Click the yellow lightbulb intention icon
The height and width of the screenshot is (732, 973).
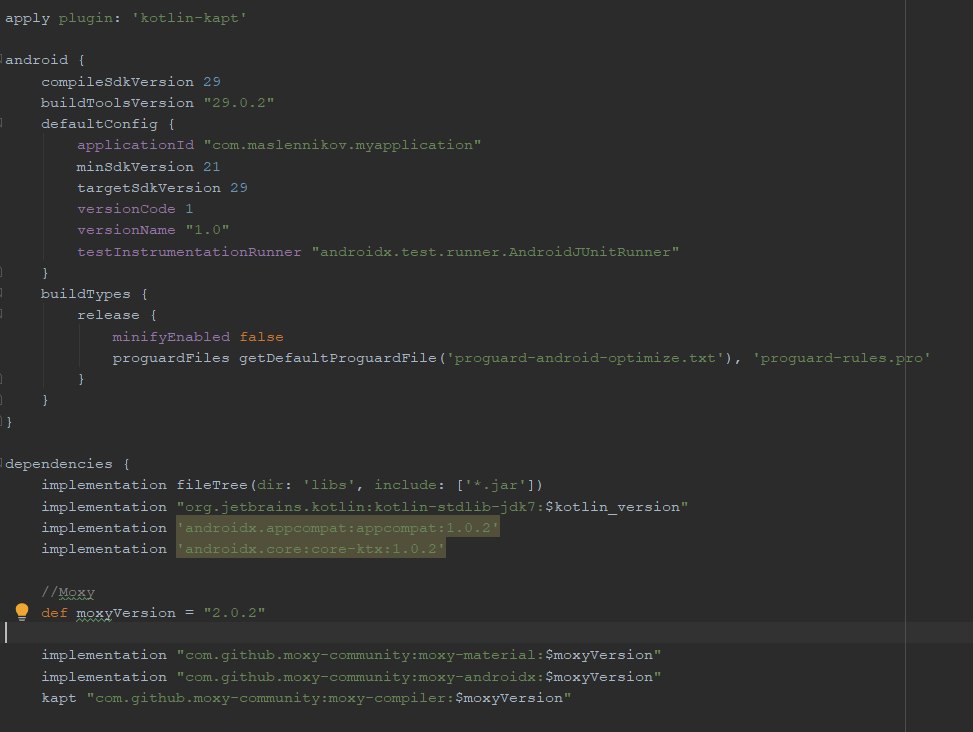click(x=22, y=612)
